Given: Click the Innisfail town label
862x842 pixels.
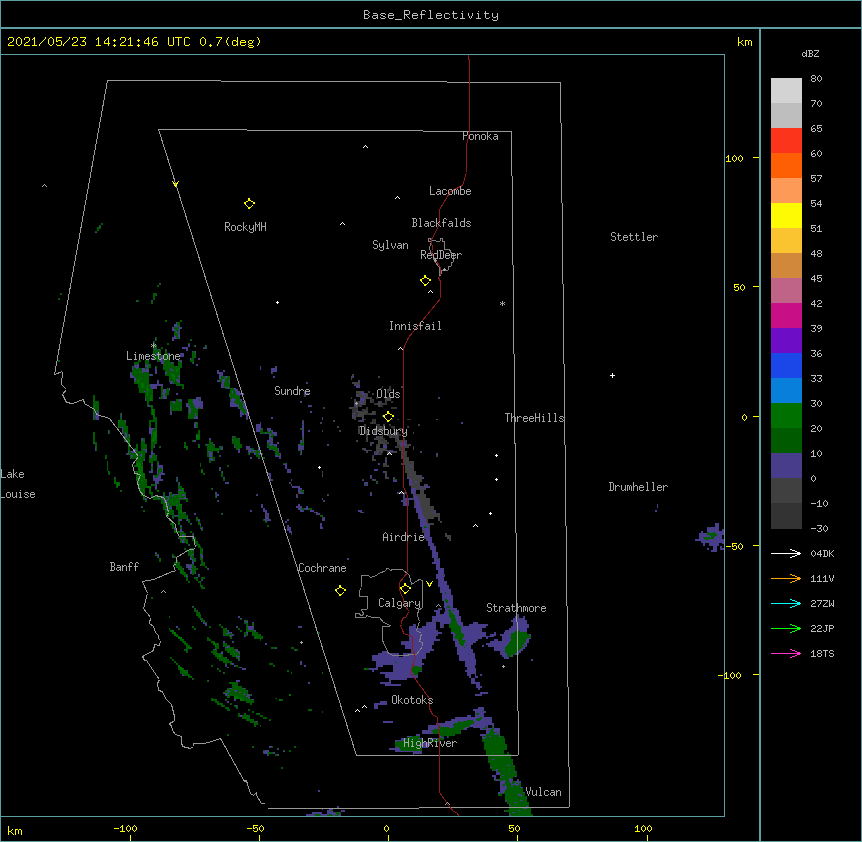Looking at the screenshot, I should click(x=415, y=326).
